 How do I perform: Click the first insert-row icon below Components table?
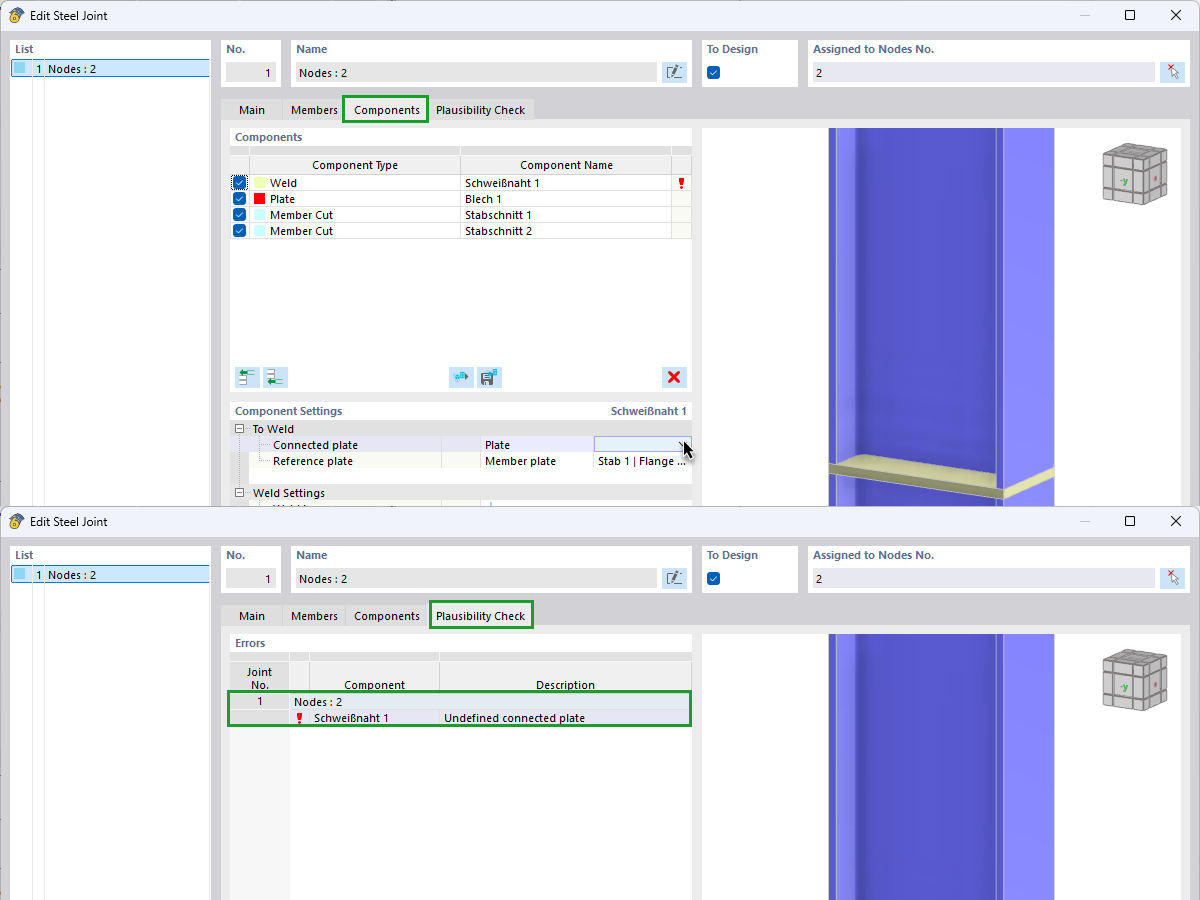(x=247, y=377)
